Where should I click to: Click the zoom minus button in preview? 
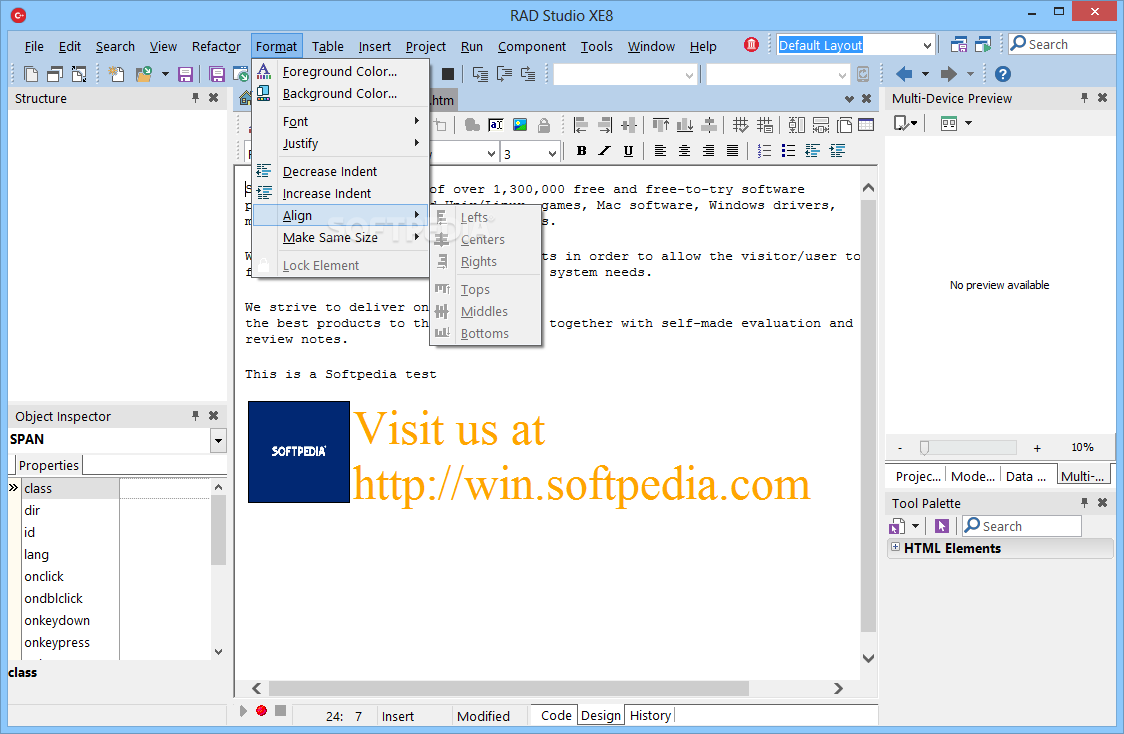click(900, 448)
